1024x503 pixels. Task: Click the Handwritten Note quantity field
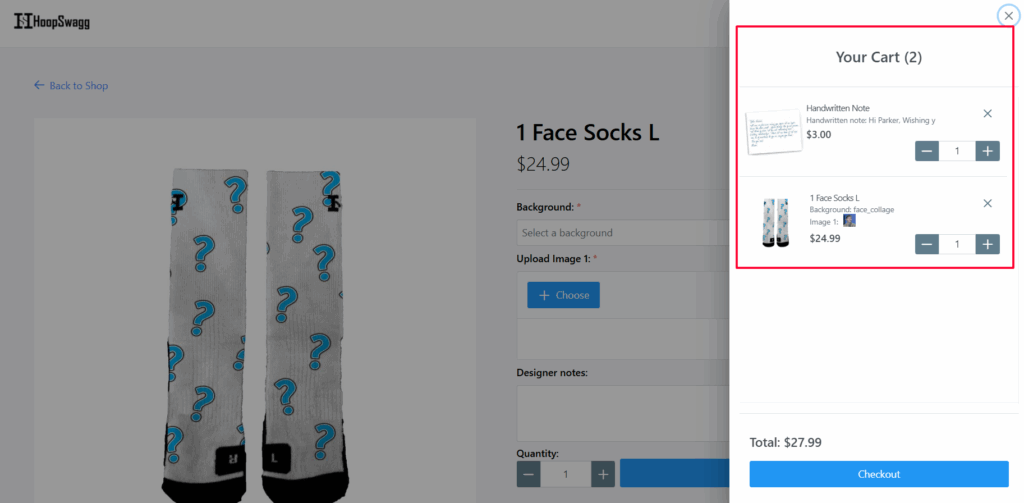pyautogui.click(x=957, y=151)
